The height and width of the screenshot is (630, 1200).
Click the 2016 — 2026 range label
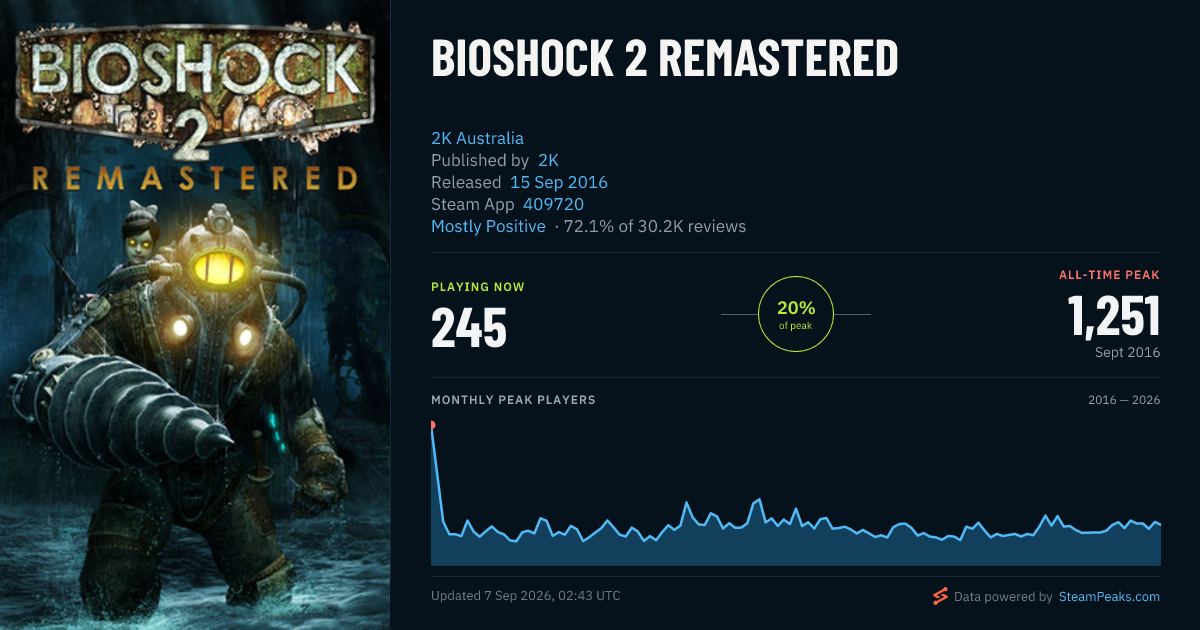(1124, 400)
